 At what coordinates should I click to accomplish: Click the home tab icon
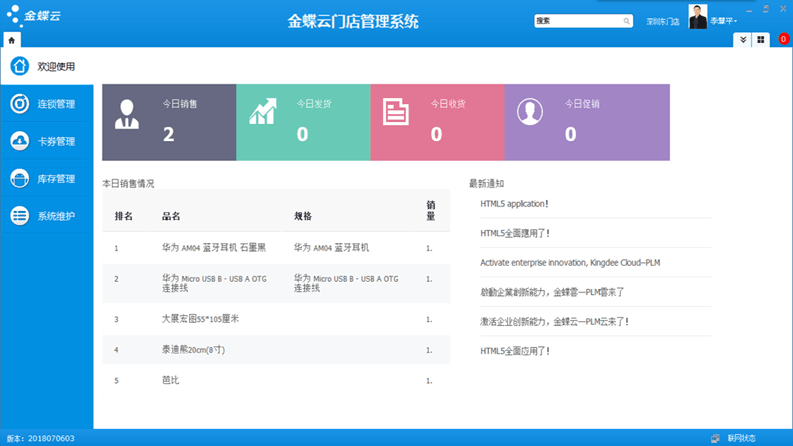pos(12,40)
